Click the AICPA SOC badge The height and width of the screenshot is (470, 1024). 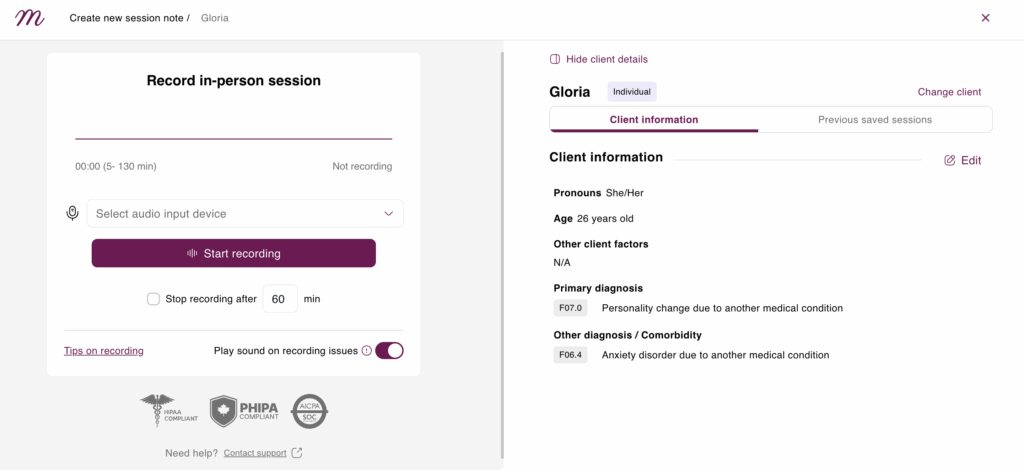[310, 411]
